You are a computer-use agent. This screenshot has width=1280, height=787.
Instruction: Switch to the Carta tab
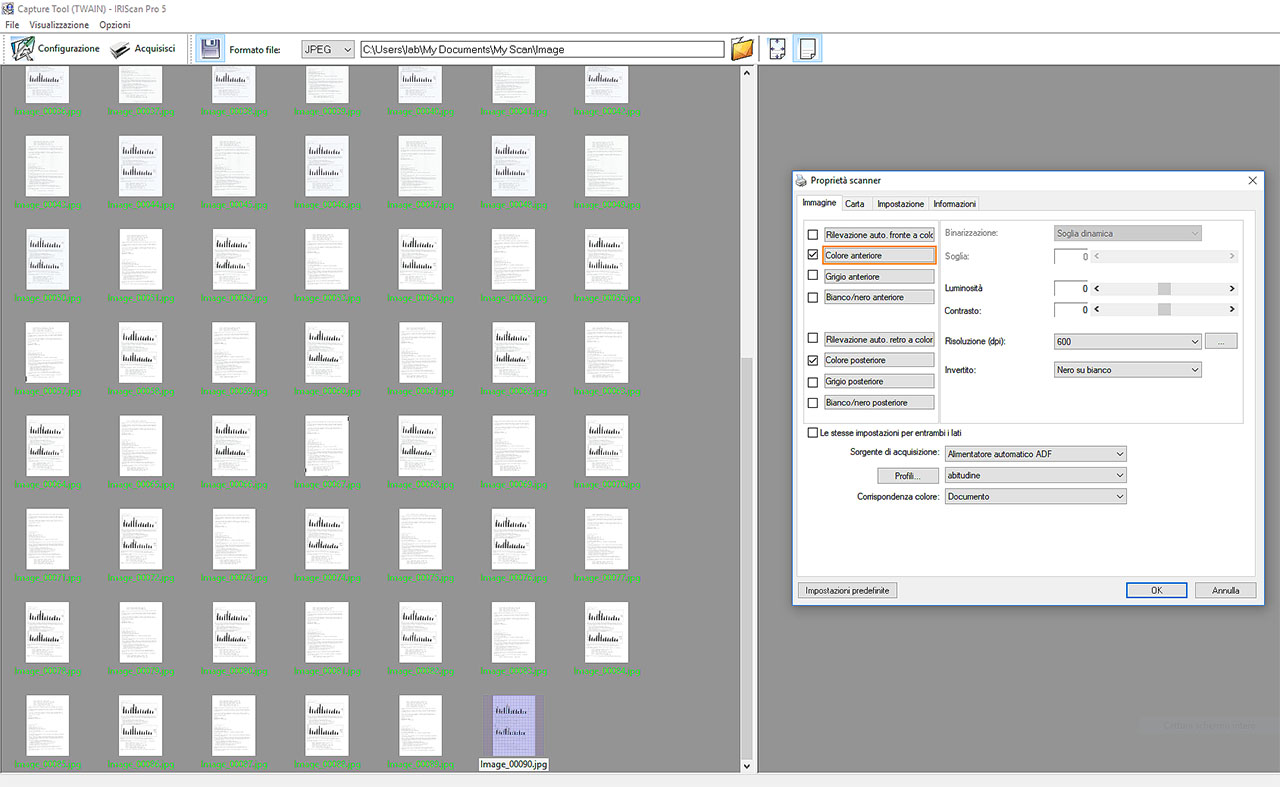click(x=854, y=204)
